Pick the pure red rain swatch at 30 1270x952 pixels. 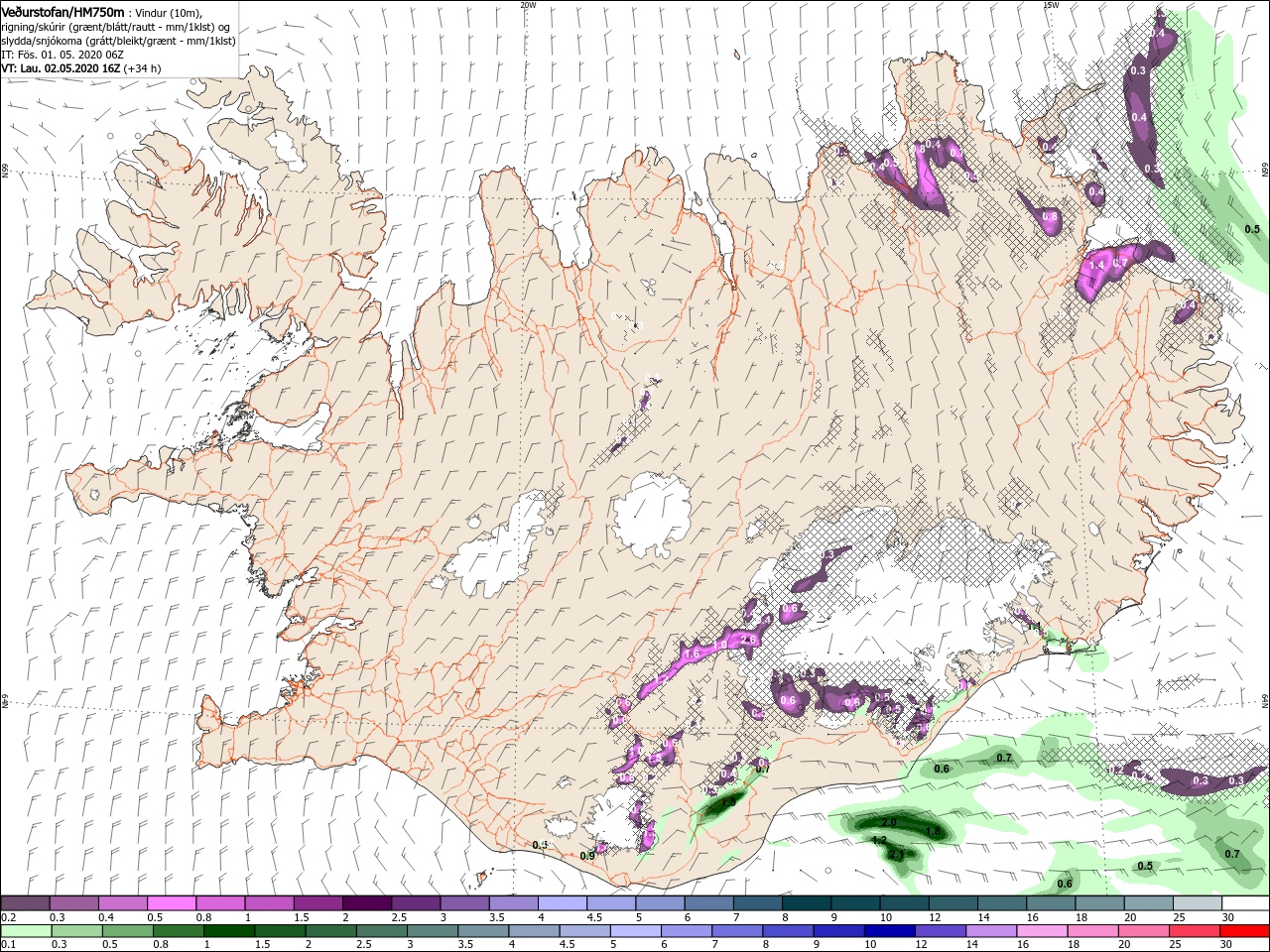pos(1243,930)
